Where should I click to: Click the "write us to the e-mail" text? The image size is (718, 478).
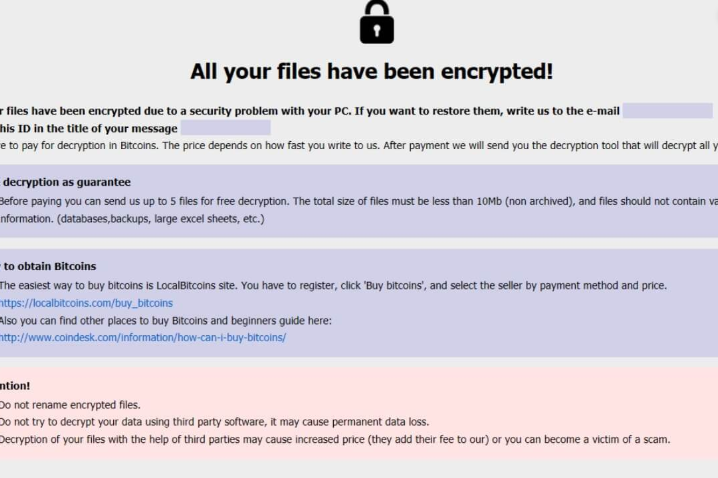[x=560, y=111]
